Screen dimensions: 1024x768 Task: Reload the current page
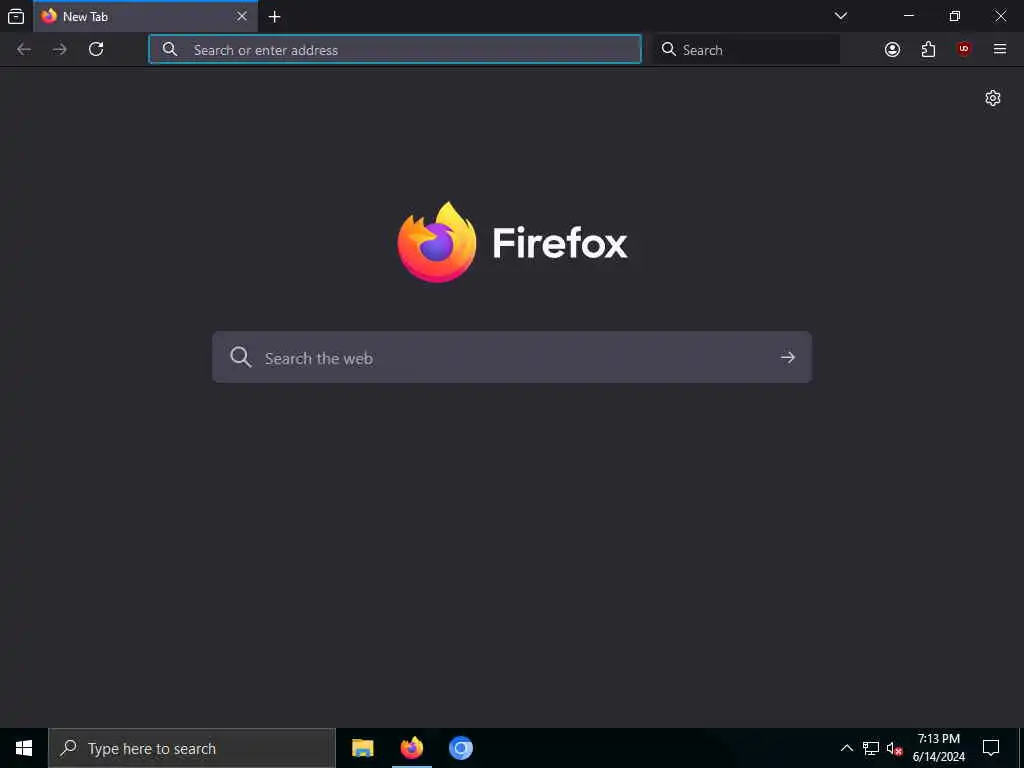[x=96, y=50]
